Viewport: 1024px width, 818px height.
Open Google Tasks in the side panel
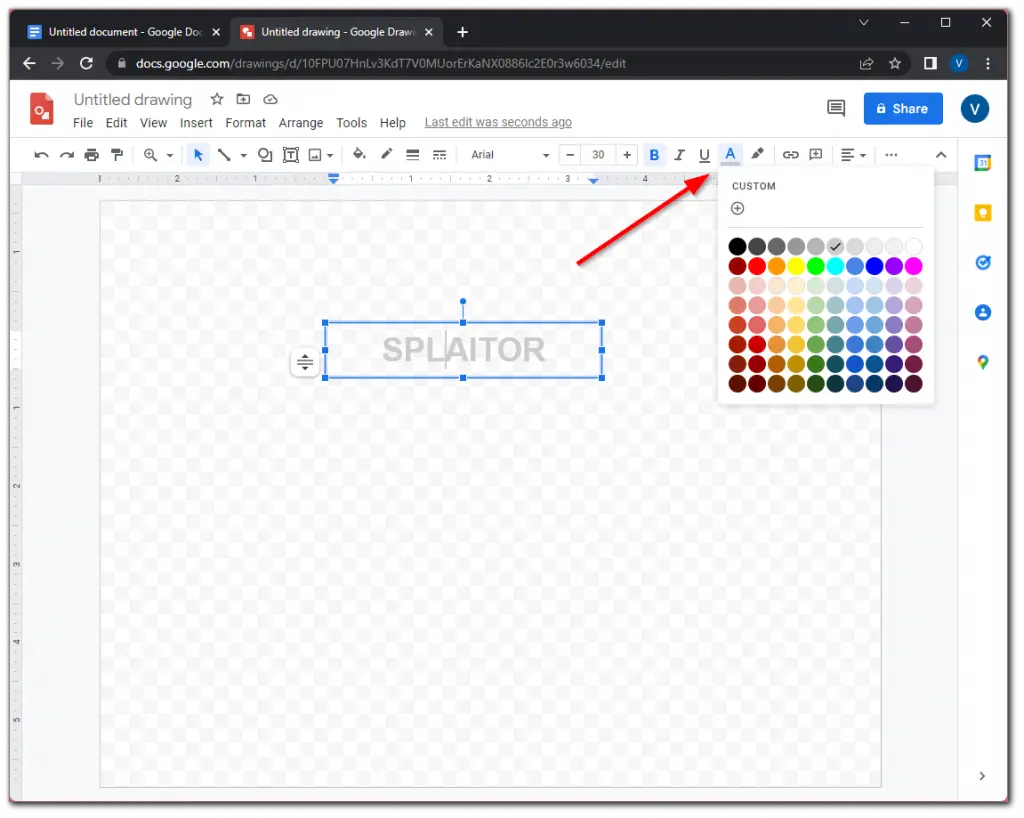(x=982, y=262)
